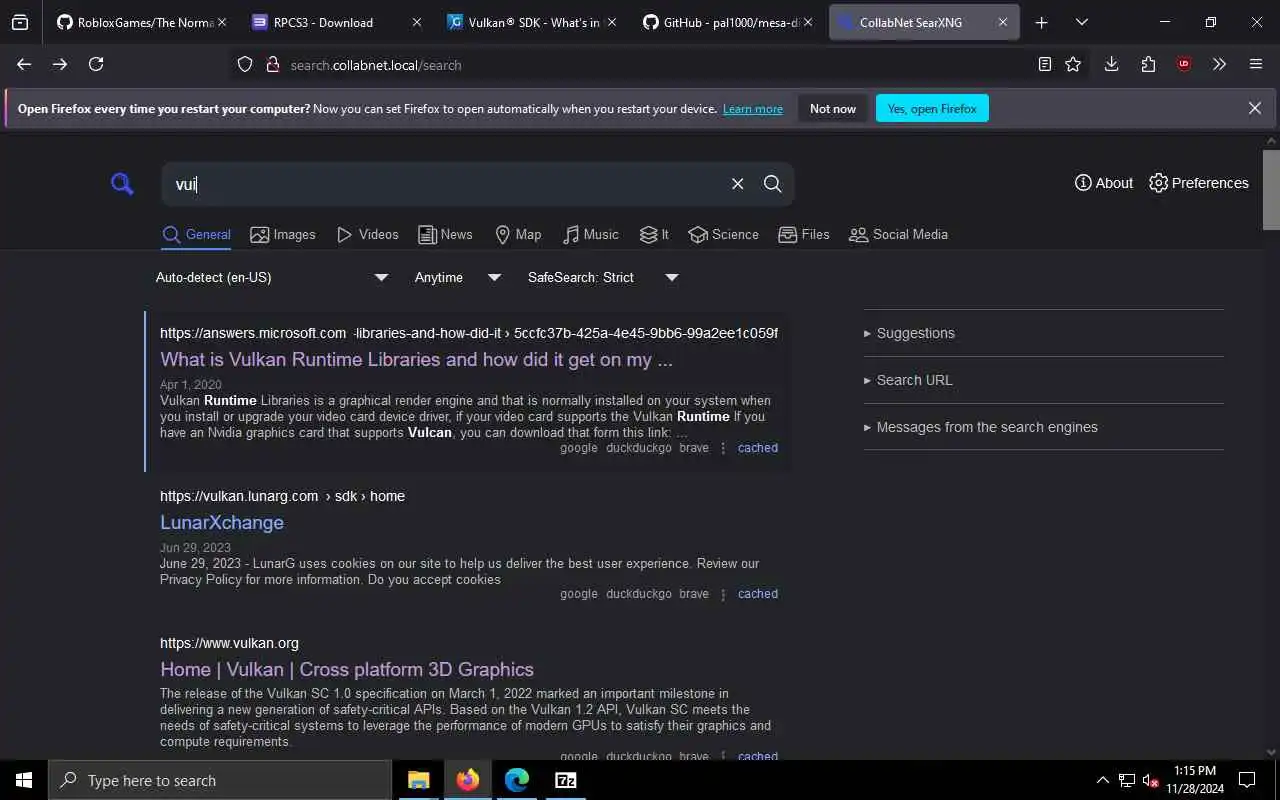The image size is (1280, 800).
Task: Switch to IT search category
Action: point(654,234)
